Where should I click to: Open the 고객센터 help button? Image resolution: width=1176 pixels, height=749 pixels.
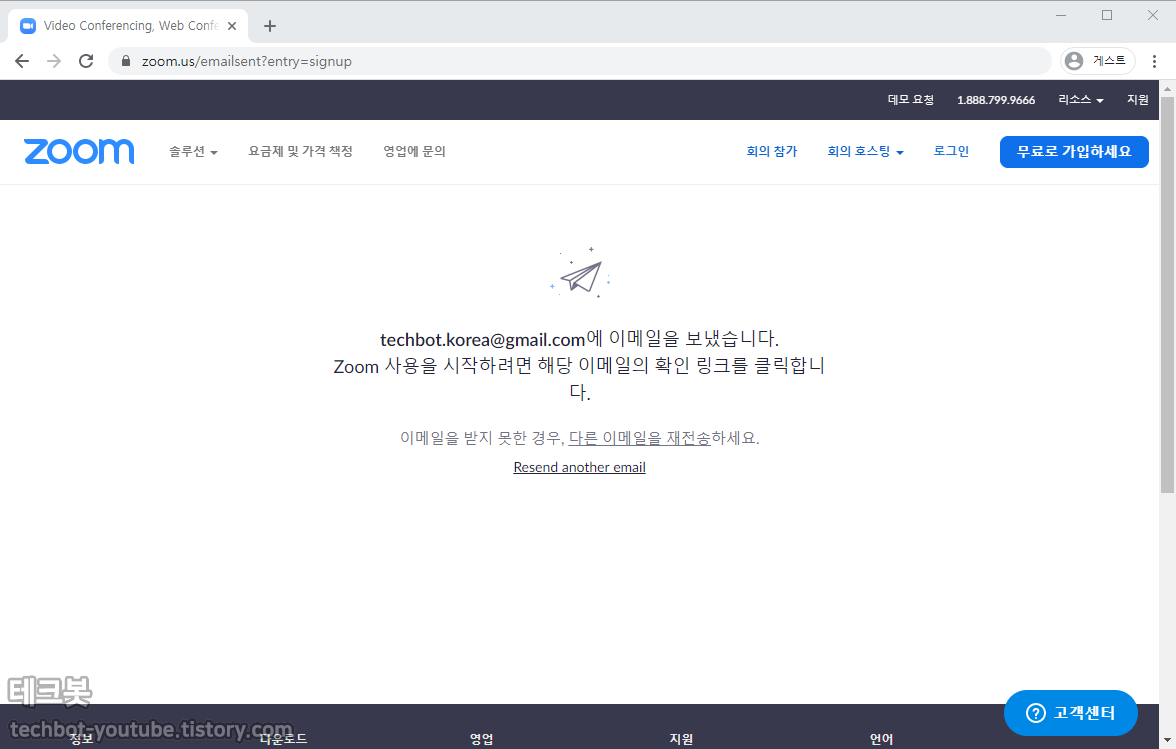pos(1070,712)
